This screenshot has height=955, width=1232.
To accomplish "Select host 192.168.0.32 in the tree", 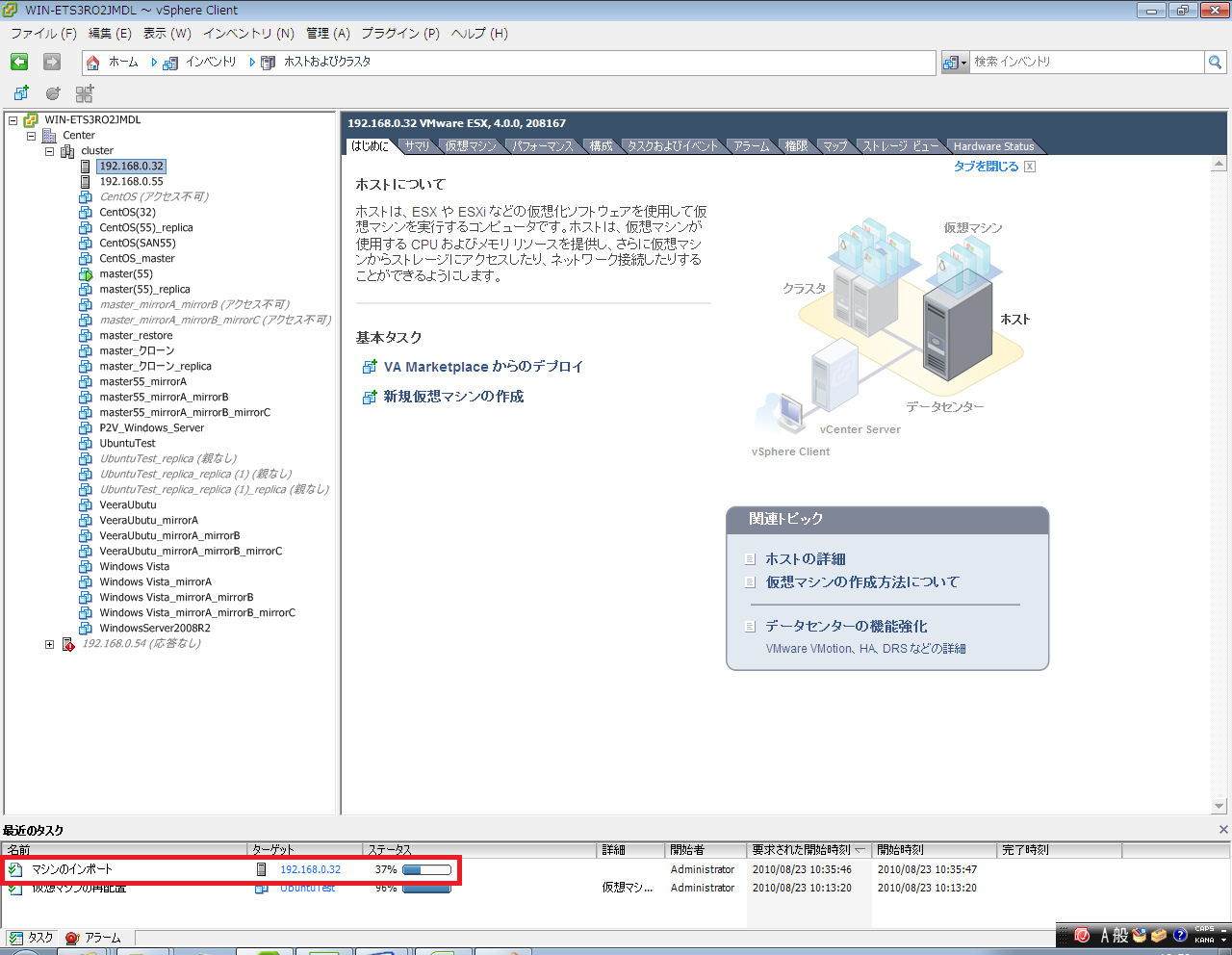I will (132, 167).
